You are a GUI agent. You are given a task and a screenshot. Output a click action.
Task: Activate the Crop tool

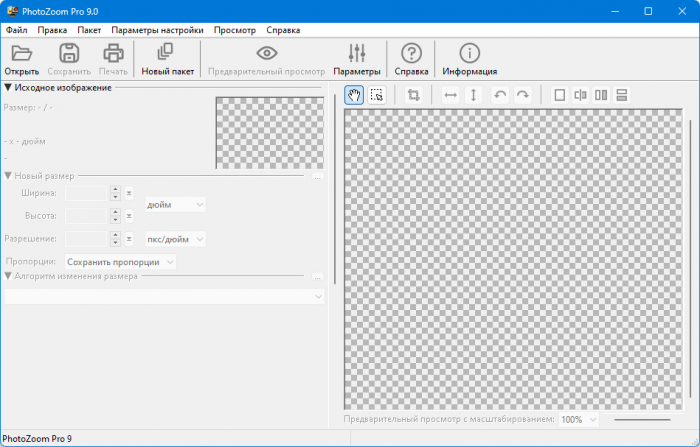413,95
